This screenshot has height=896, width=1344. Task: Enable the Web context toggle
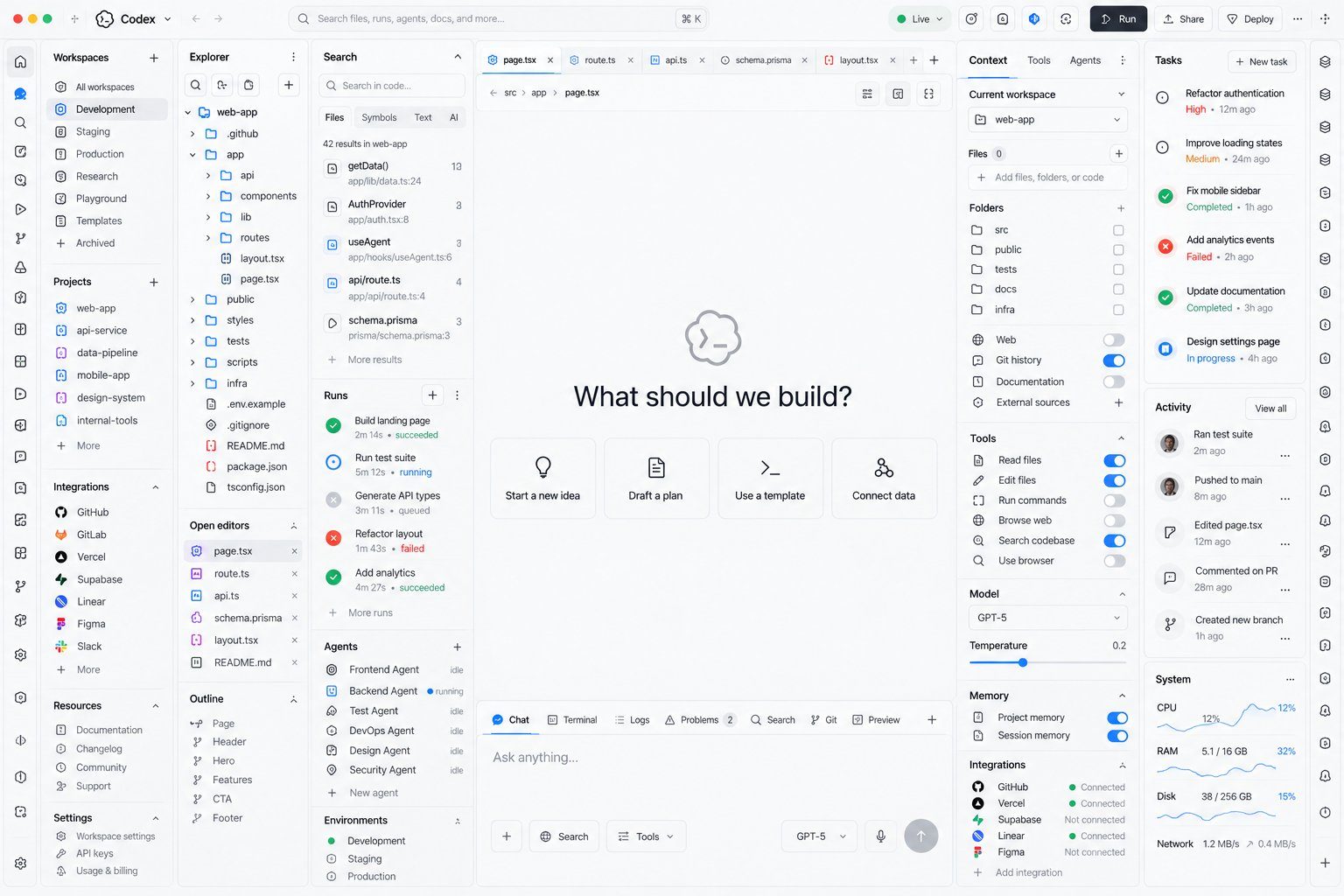click(1114, 339)
